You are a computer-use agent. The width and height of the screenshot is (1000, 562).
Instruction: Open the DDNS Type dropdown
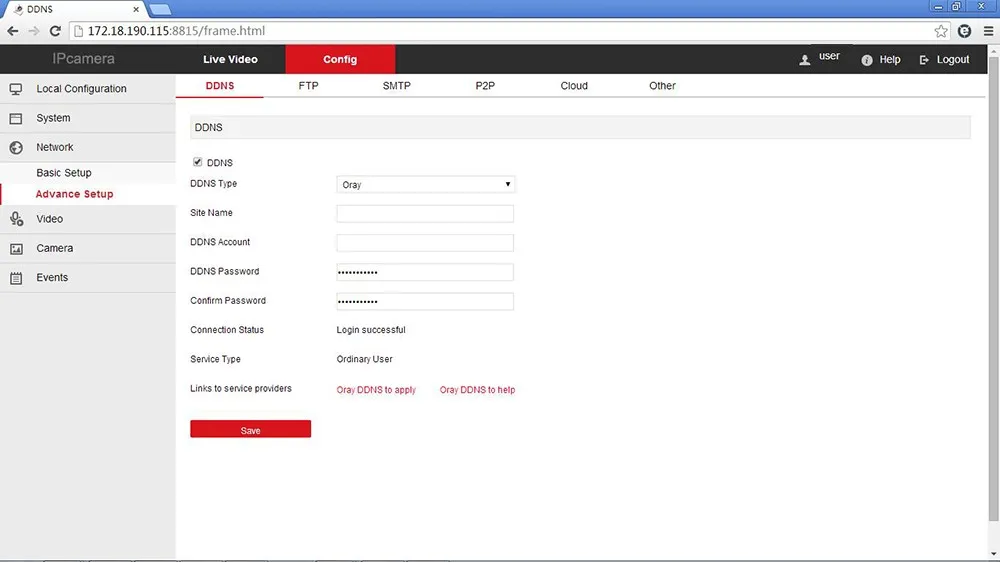[x=425, y=184]
